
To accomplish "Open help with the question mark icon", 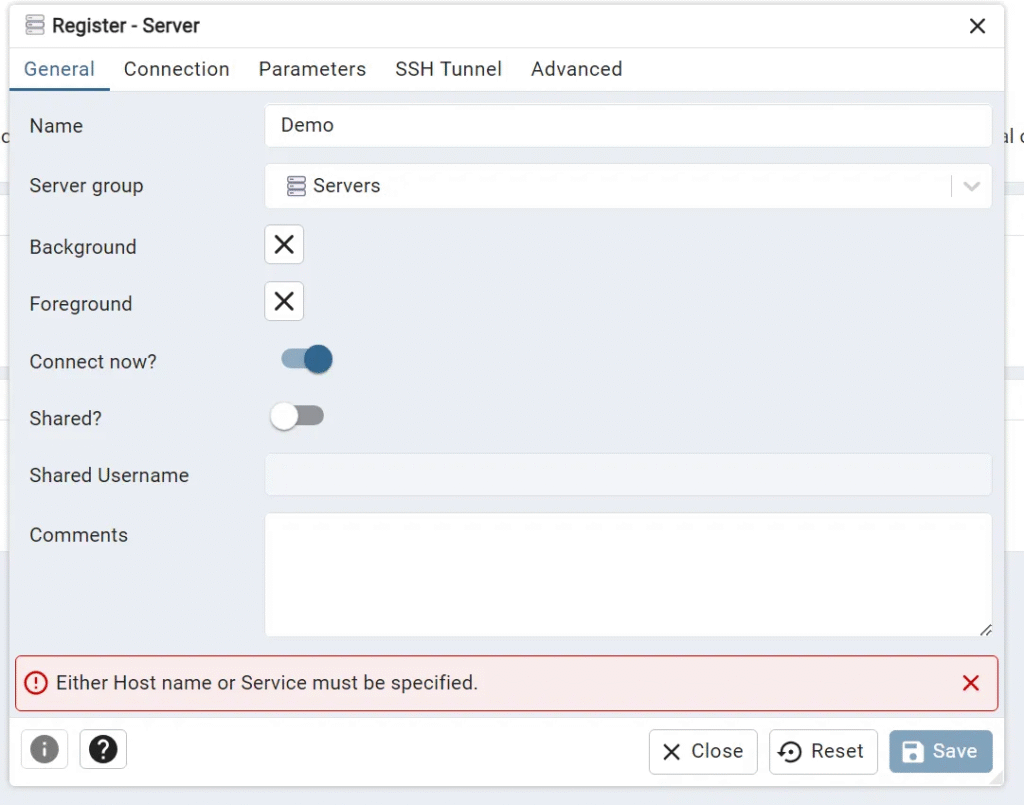I will coord(103,749).
